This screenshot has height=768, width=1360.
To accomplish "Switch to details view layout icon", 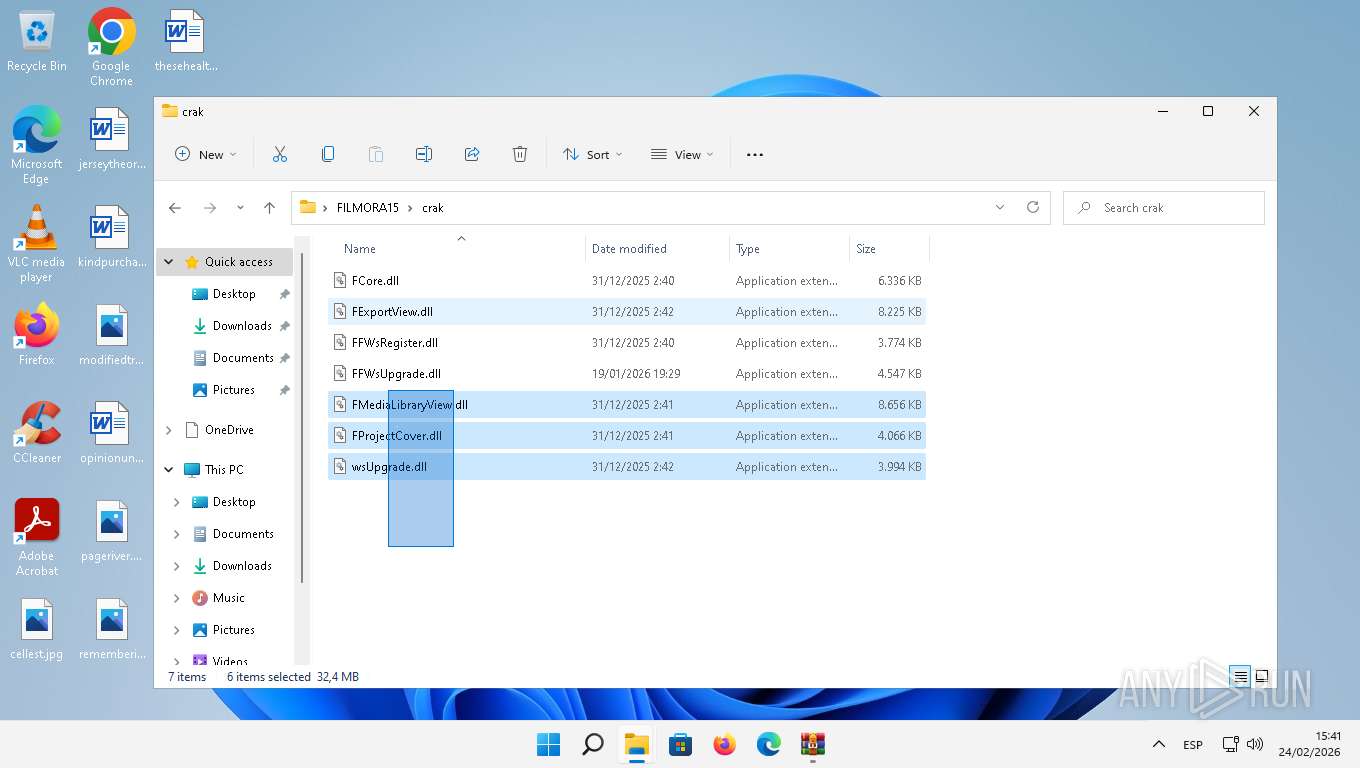I will (x=1241, y=676).
